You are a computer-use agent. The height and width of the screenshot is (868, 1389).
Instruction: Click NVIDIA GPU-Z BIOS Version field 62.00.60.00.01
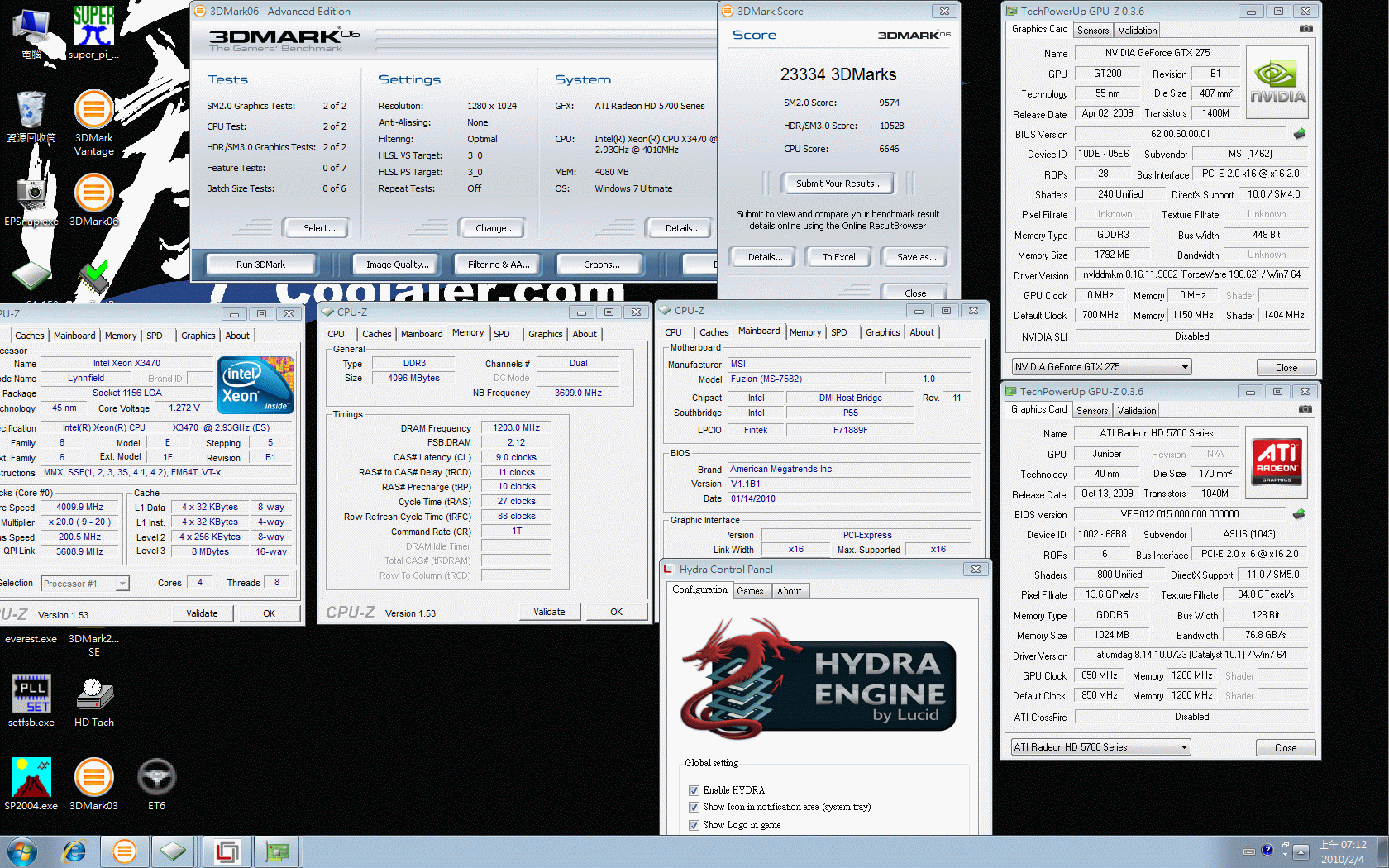(x=1180, y=134)
